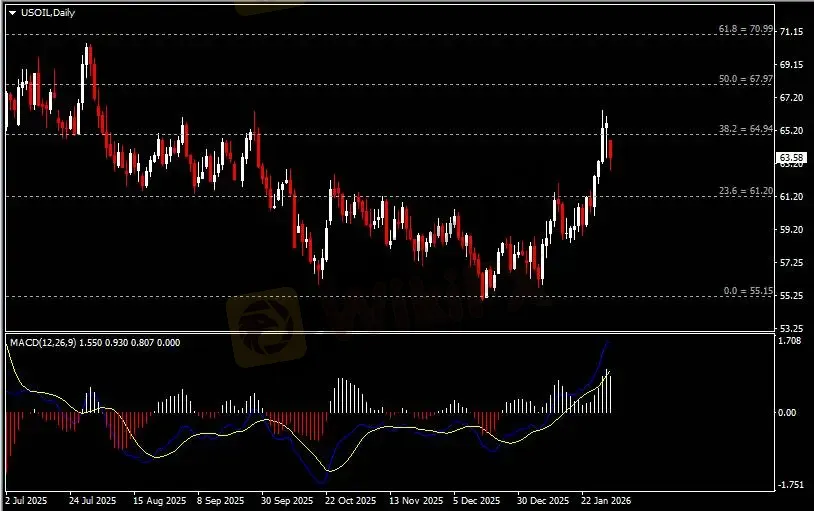Click the 5 Dec 2025 date label

pyautogui.click(x=476, y=501)
